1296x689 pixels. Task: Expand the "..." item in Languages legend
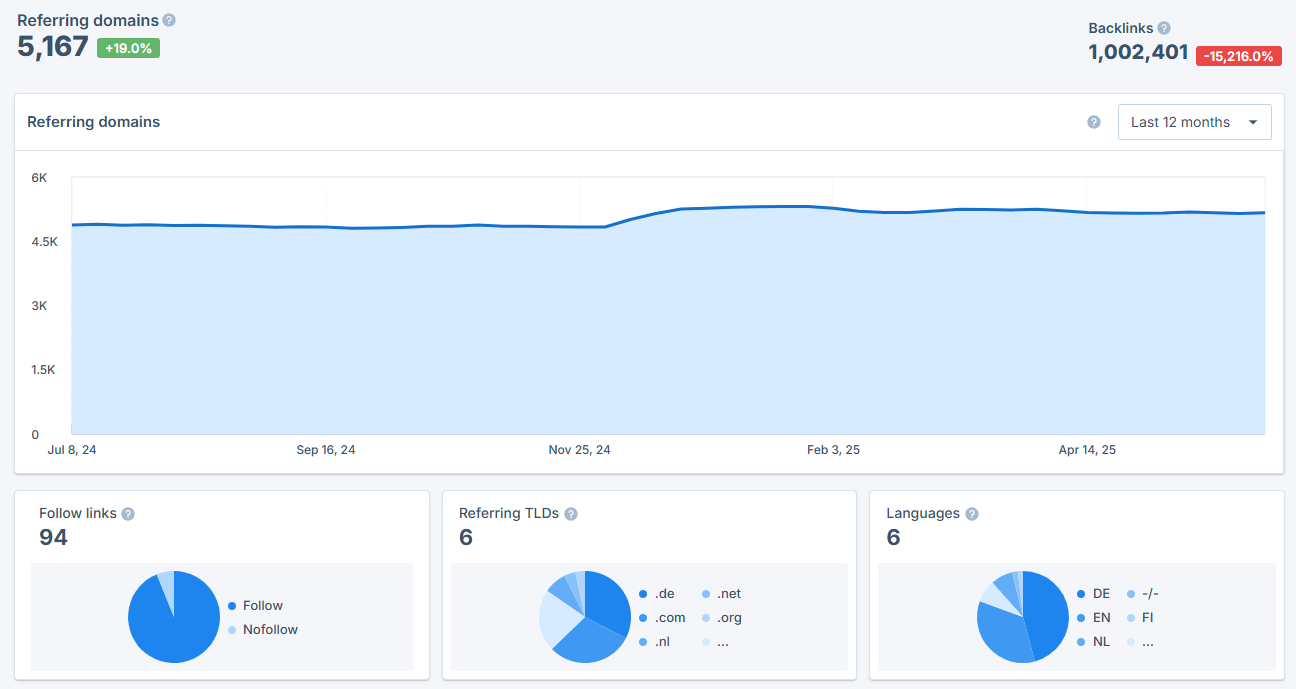tap(1147, 641)
